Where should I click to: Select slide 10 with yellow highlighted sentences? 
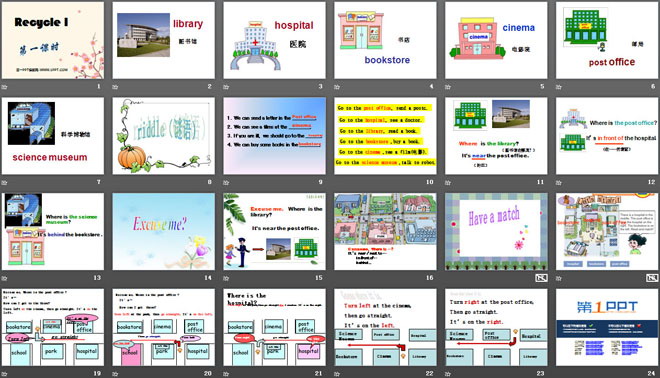point(385,136)
